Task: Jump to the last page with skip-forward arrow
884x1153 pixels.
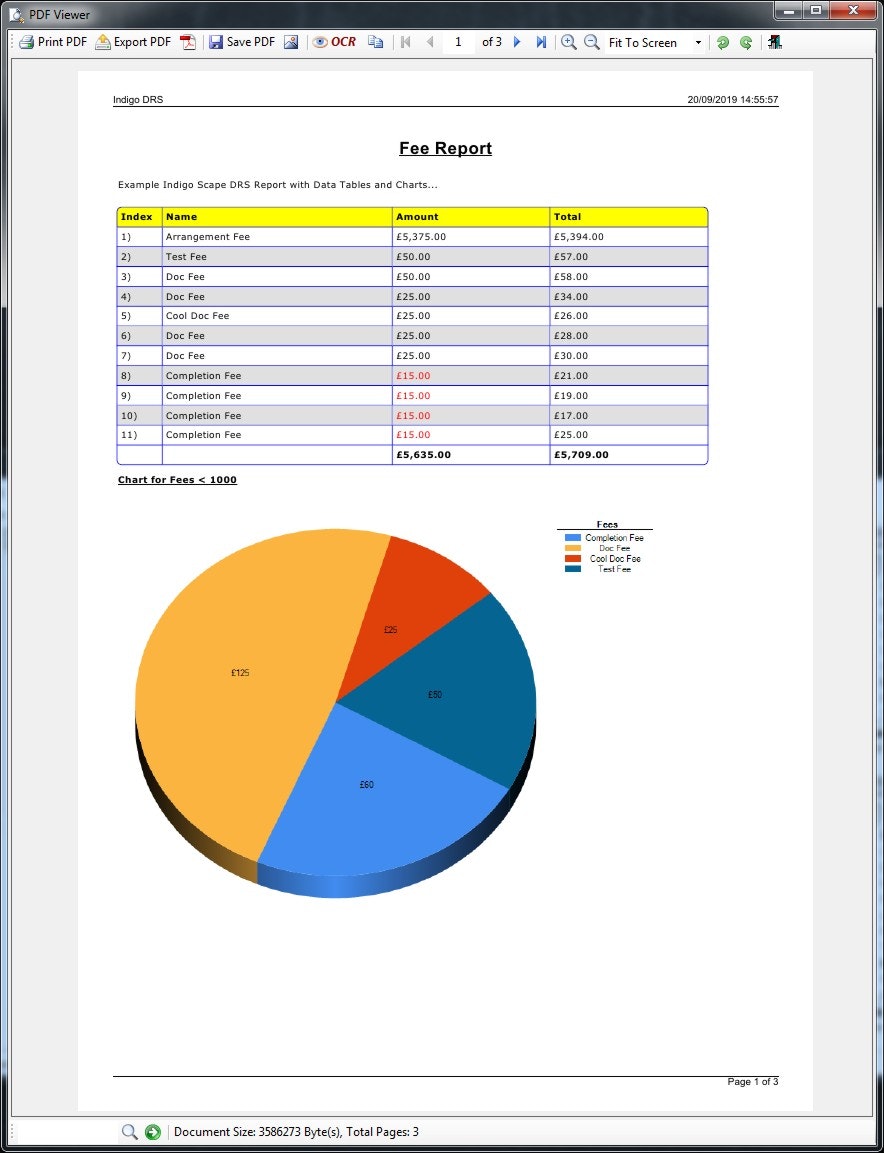Action: tap(540, 42)
